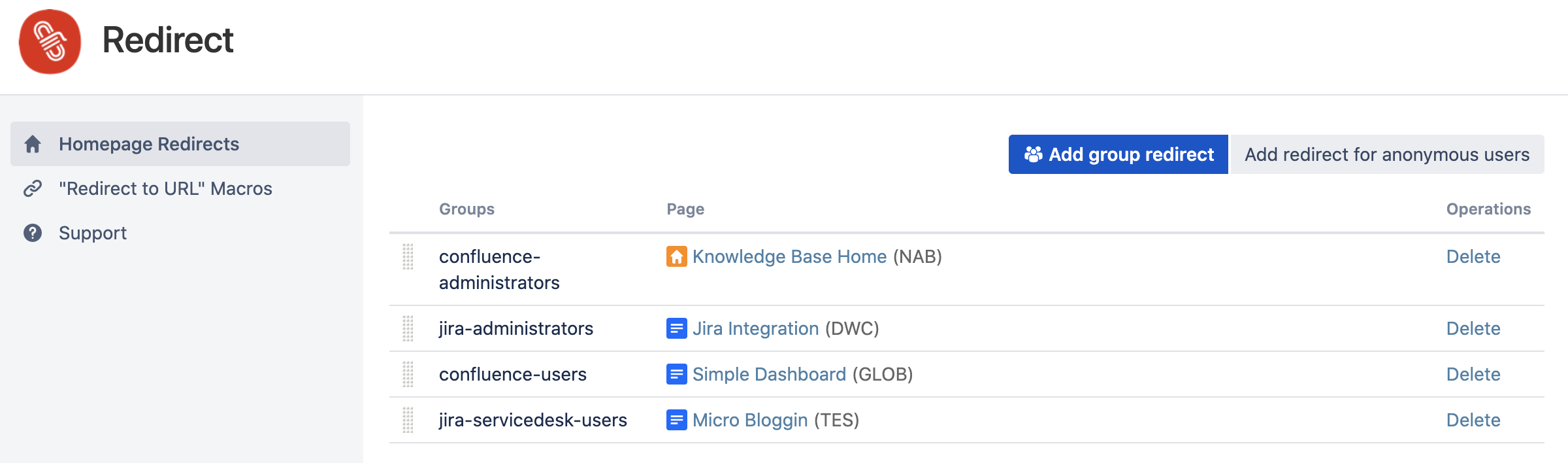Open the Homepage Redirects section
The height and width of the screenshot is (463, 1568).
coord(149,144)
